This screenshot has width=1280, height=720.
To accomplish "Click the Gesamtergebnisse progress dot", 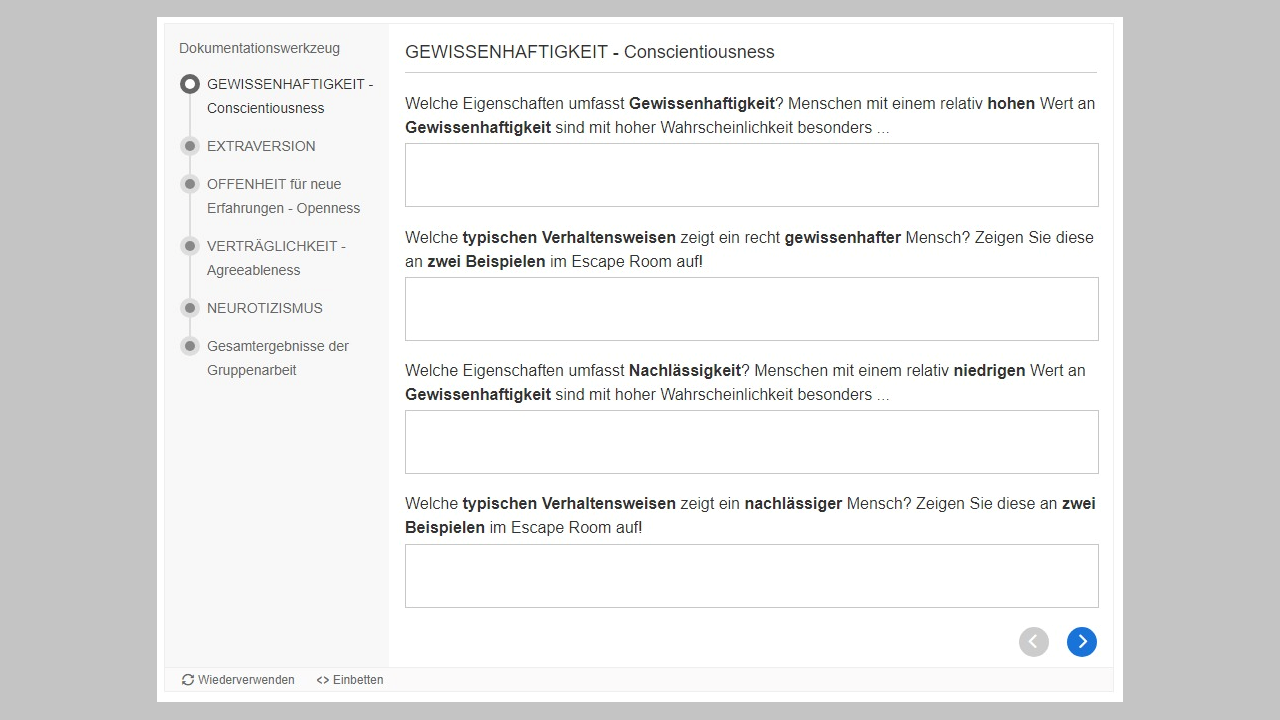I will click(x=190, y=346).
